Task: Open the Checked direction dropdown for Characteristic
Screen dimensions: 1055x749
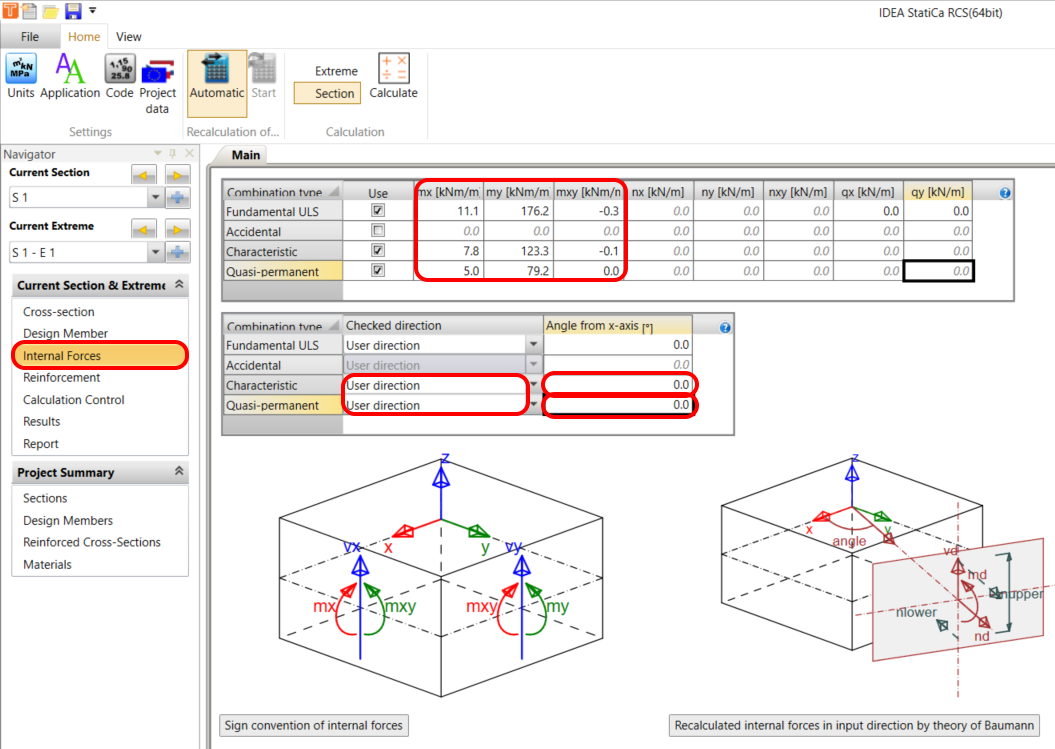Action: point(533,385)
